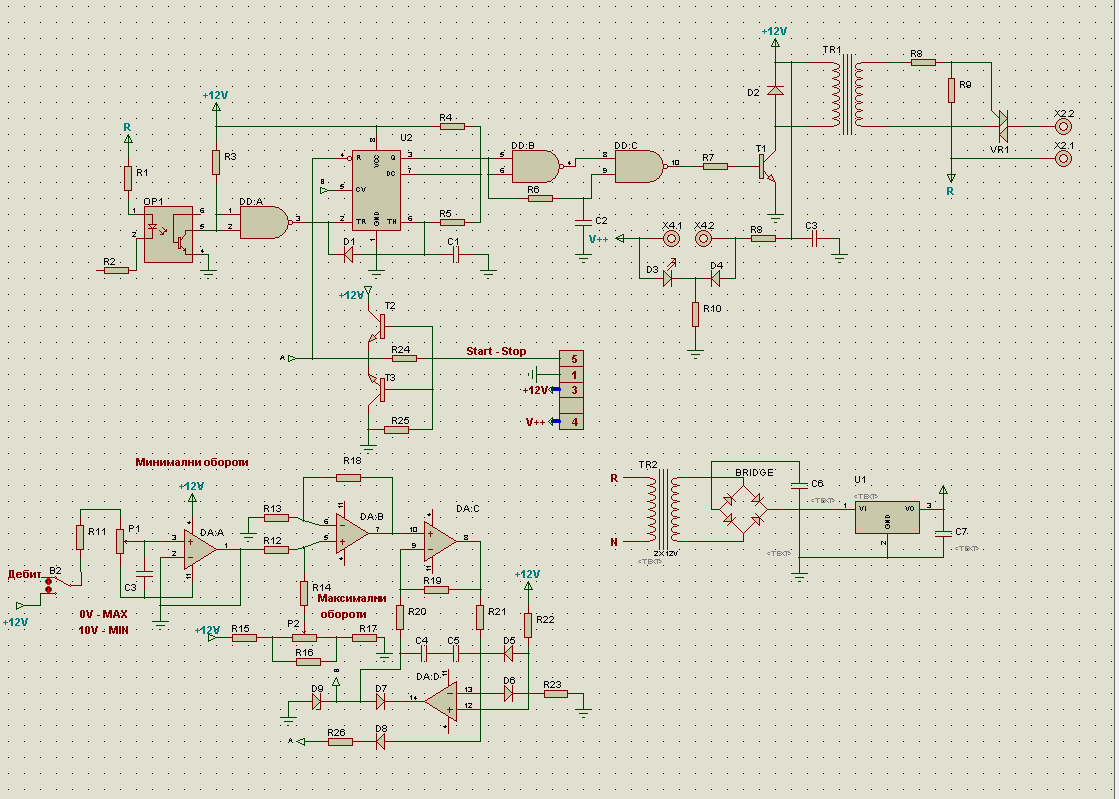The image size is (1119, 799).
Task: Click the X2:2 output terminal
Action: [1064, 127]
